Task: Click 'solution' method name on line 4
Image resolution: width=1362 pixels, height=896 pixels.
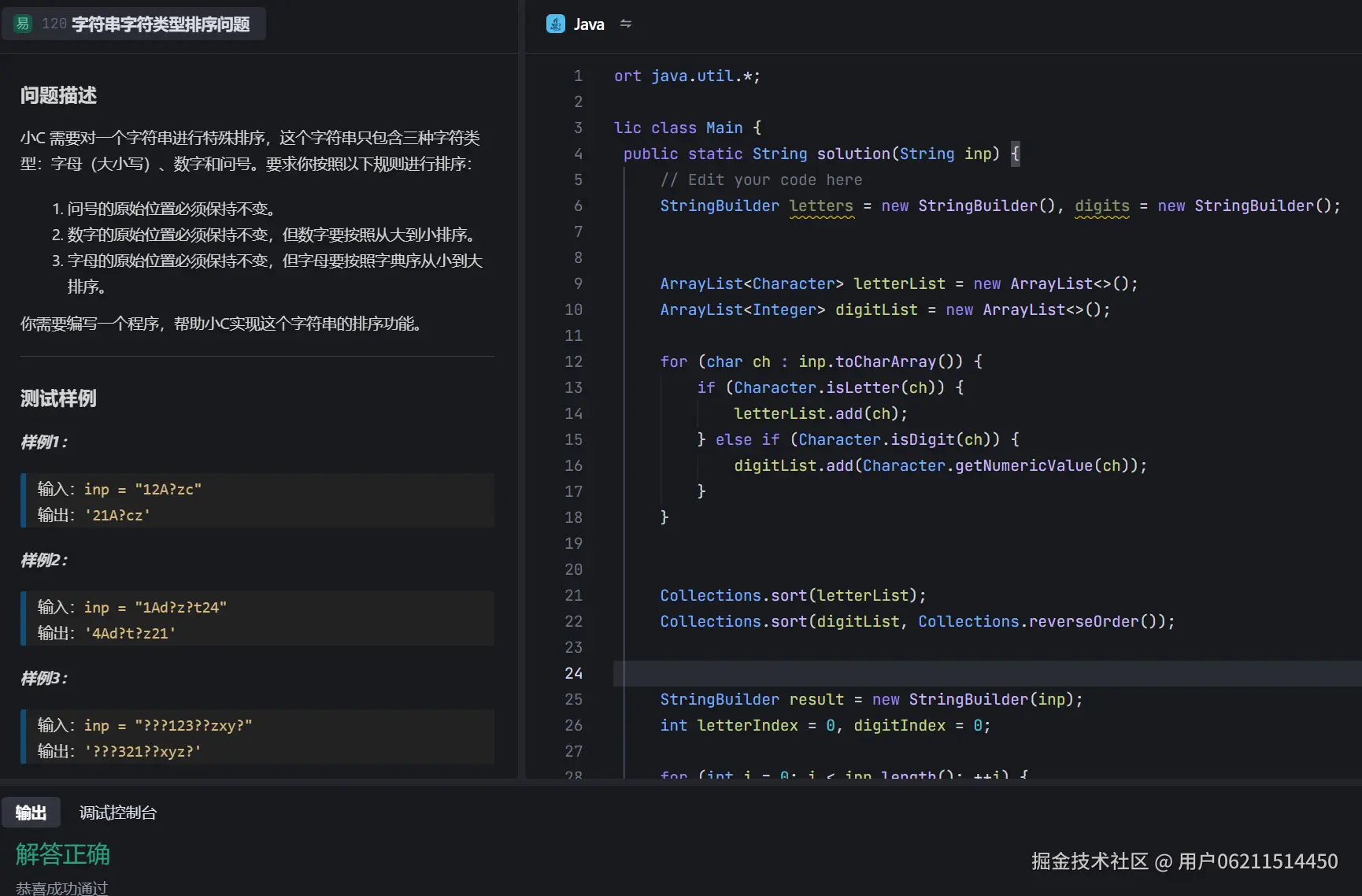Action: (853, 154)
